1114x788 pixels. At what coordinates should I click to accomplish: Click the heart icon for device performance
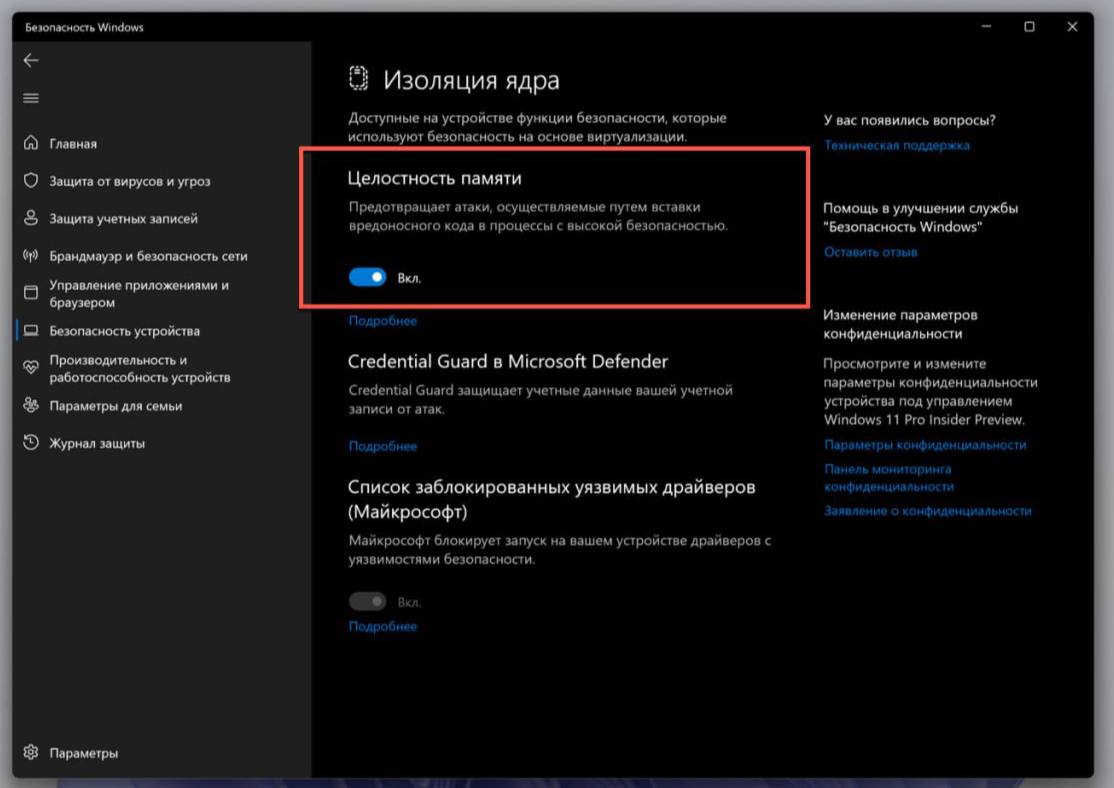pyautogui.click(x=31, y=368)
